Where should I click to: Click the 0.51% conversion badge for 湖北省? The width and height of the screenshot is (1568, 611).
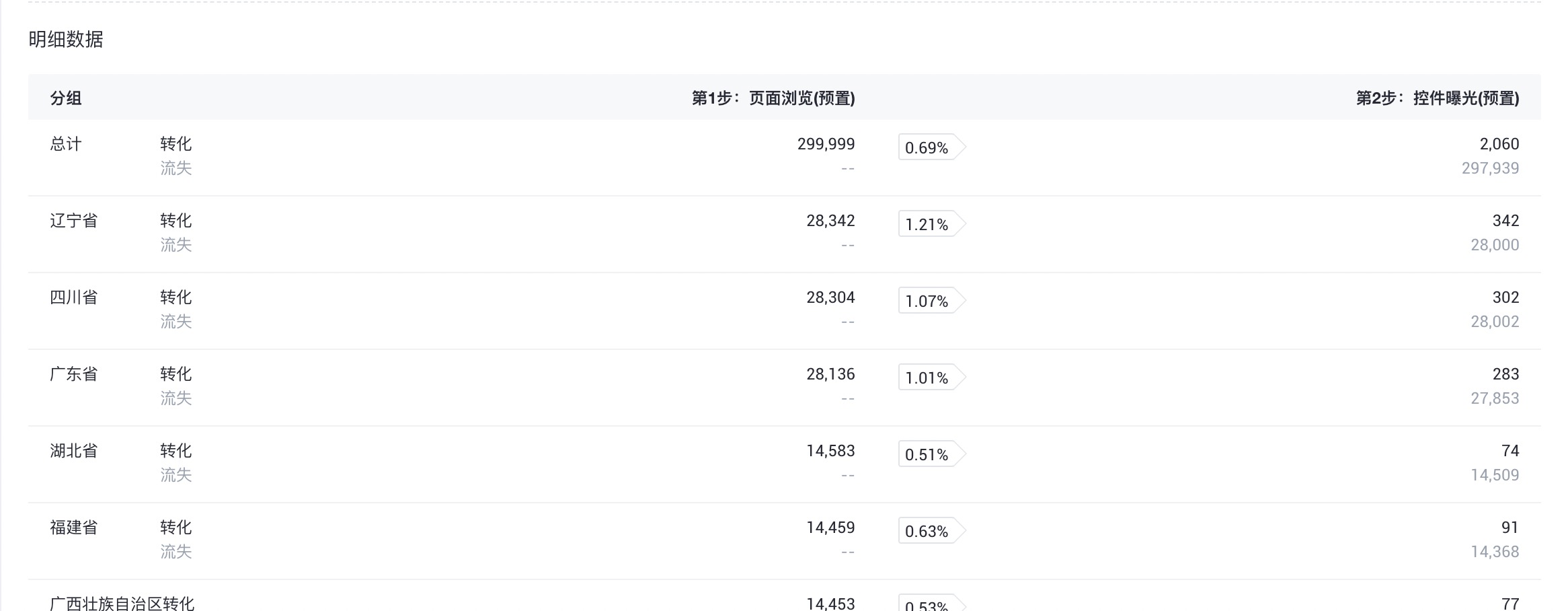click(x=927, y=454)
